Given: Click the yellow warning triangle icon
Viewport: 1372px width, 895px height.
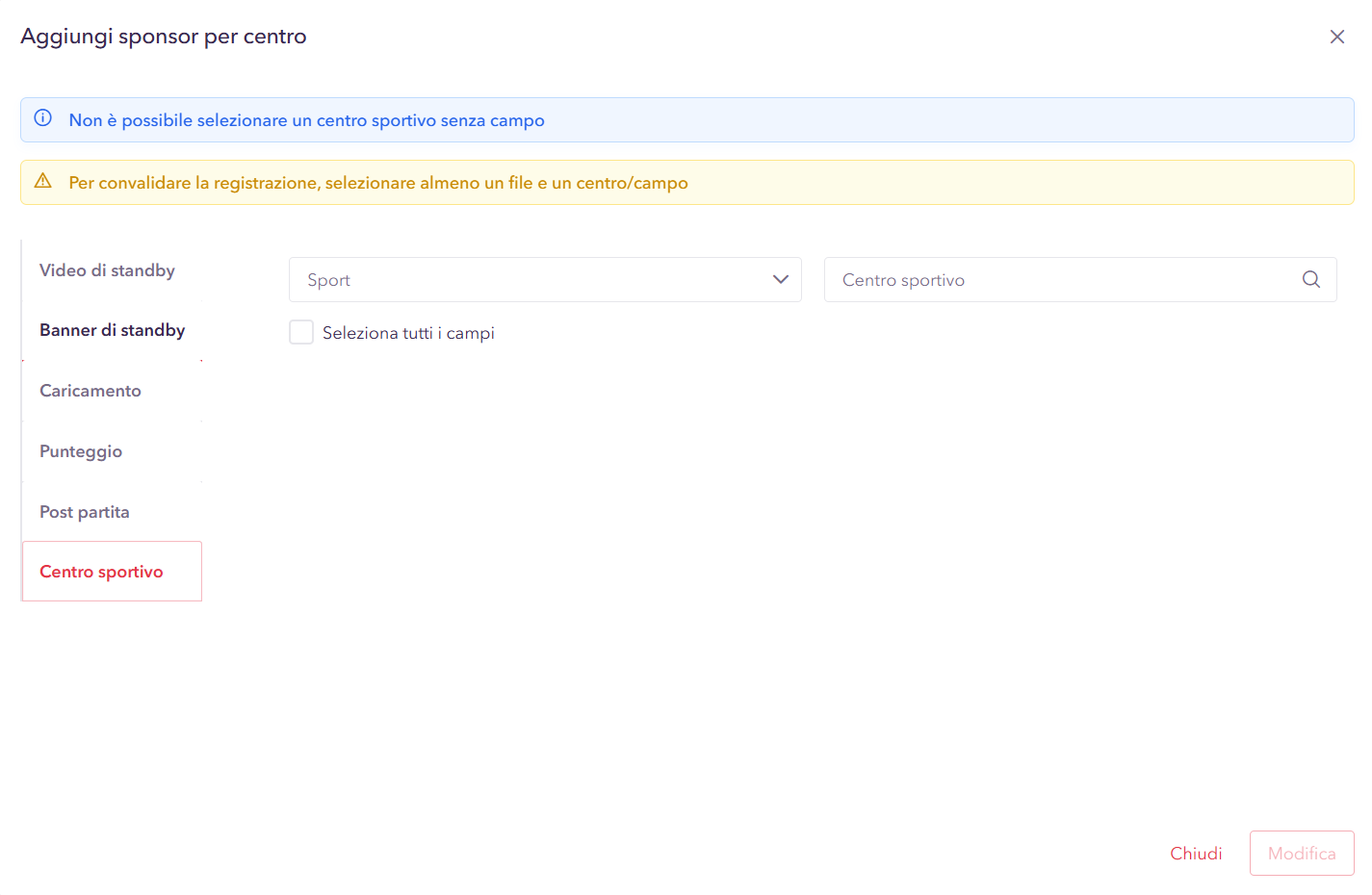Looking at the screenshot, I should (43, 181).
